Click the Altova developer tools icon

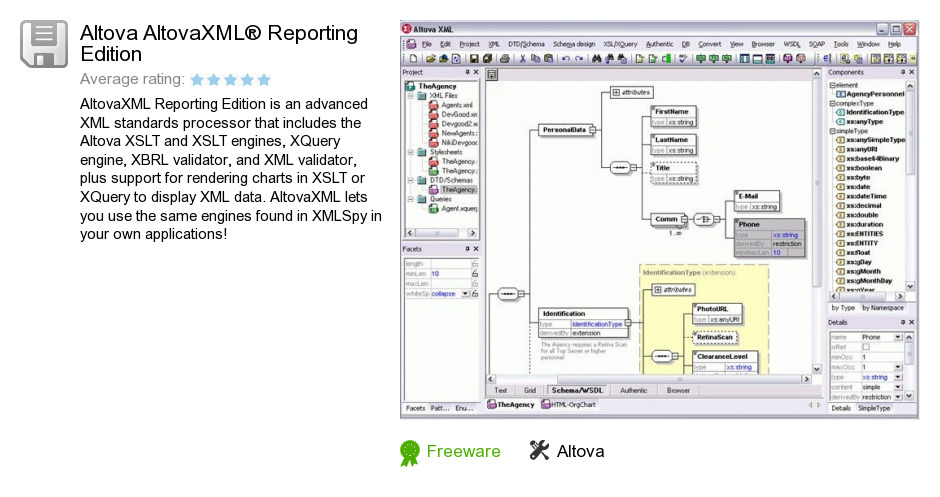pyautogui.click(x=539, y=451)
